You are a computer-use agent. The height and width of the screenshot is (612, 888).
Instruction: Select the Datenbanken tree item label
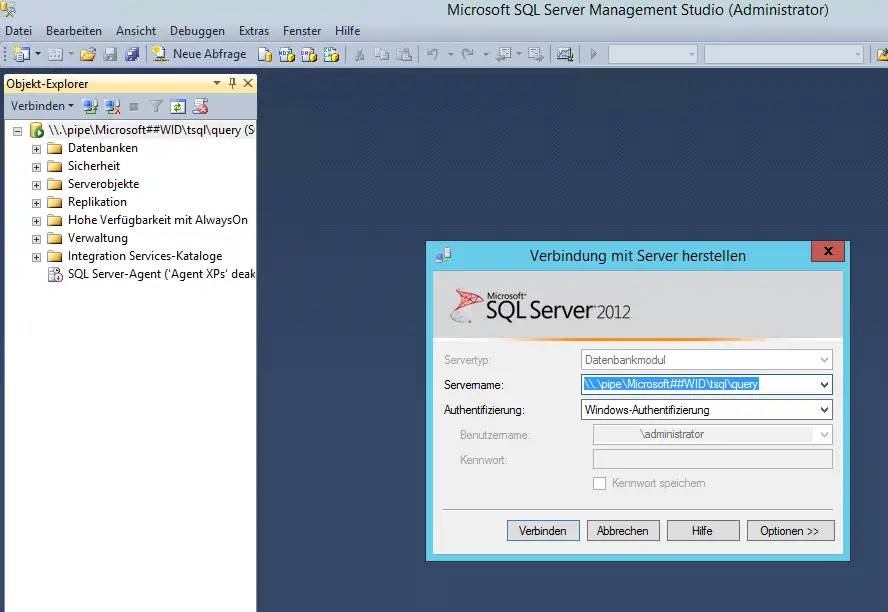[x=103, y=148]
